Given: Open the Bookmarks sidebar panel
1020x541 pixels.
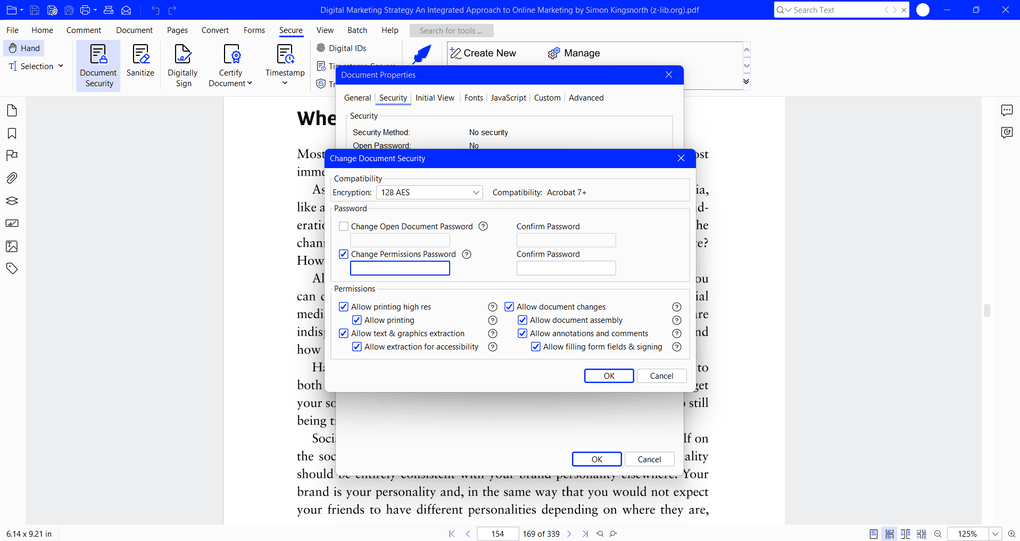Looking at the screenshot, I should (12, 133).
